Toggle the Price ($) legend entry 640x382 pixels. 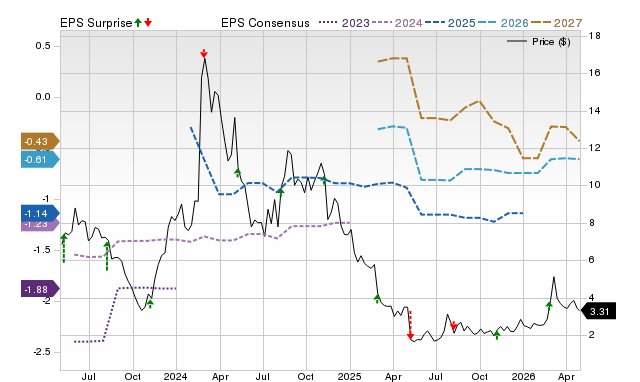point(539,42)
